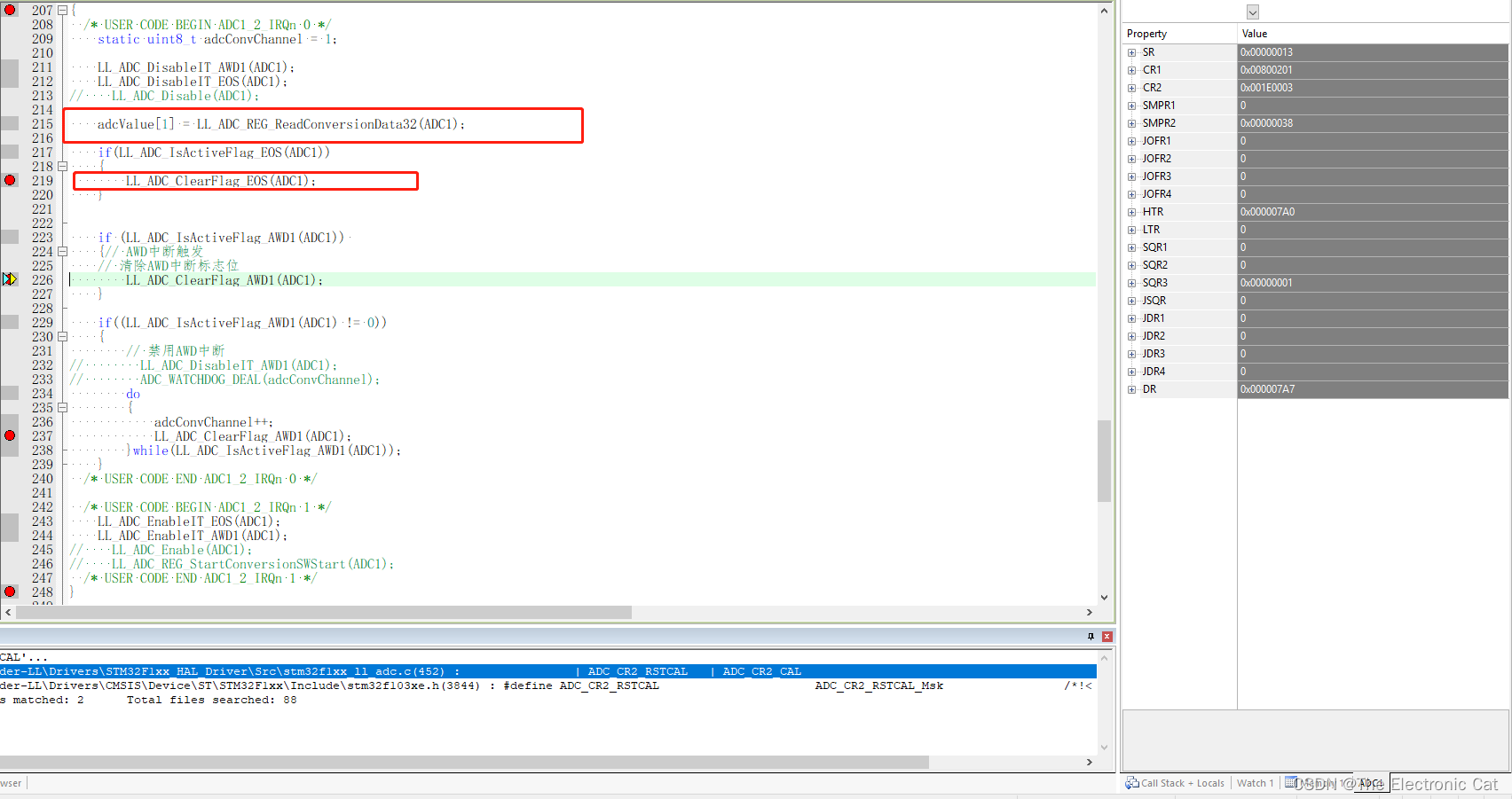This screenshot has width=1512, height=799.
Task: Expand the JOFR4 register
Action: 1131,194
